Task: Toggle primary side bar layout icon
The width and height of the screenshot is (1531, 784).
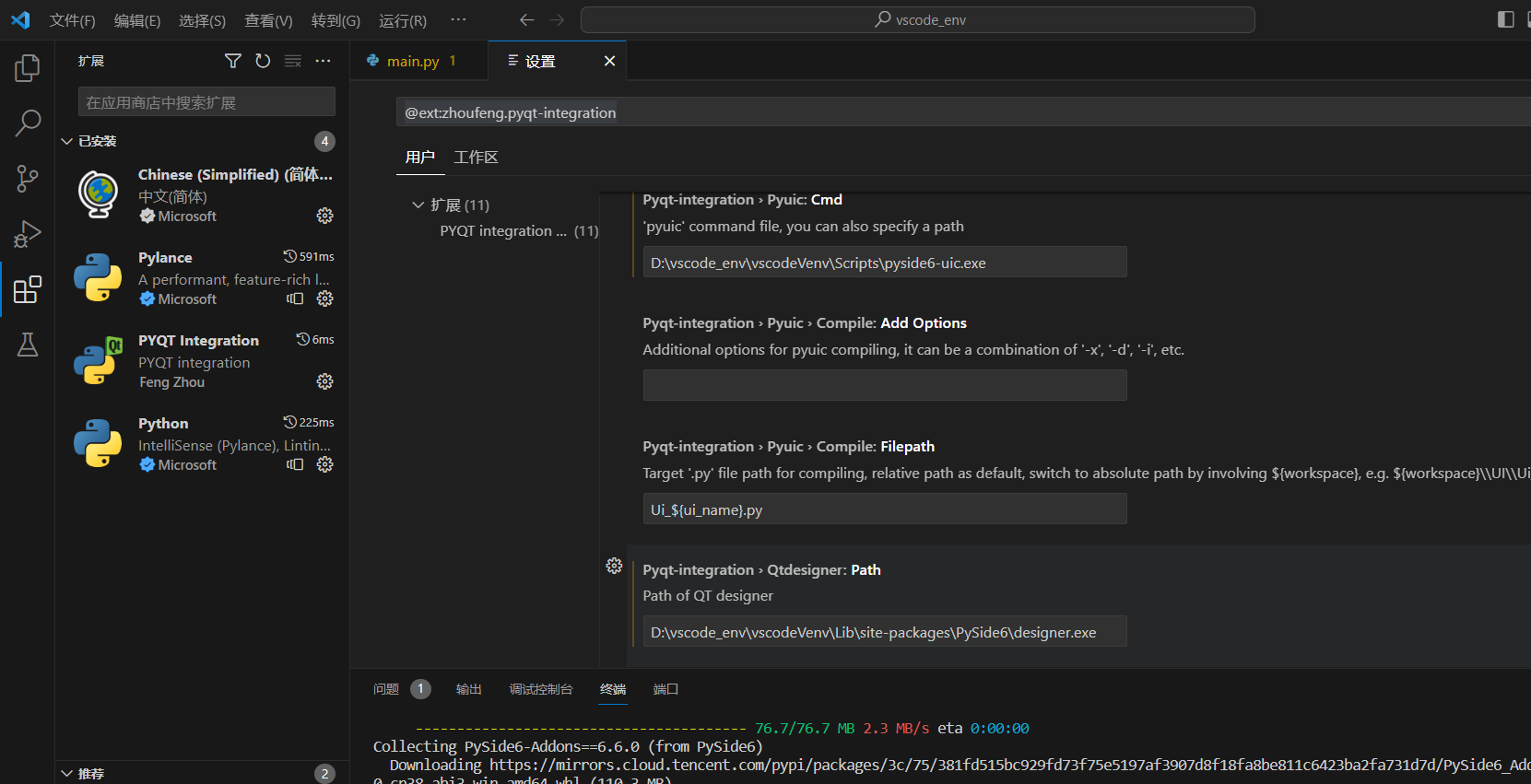Action: [x=1506, y=19]
